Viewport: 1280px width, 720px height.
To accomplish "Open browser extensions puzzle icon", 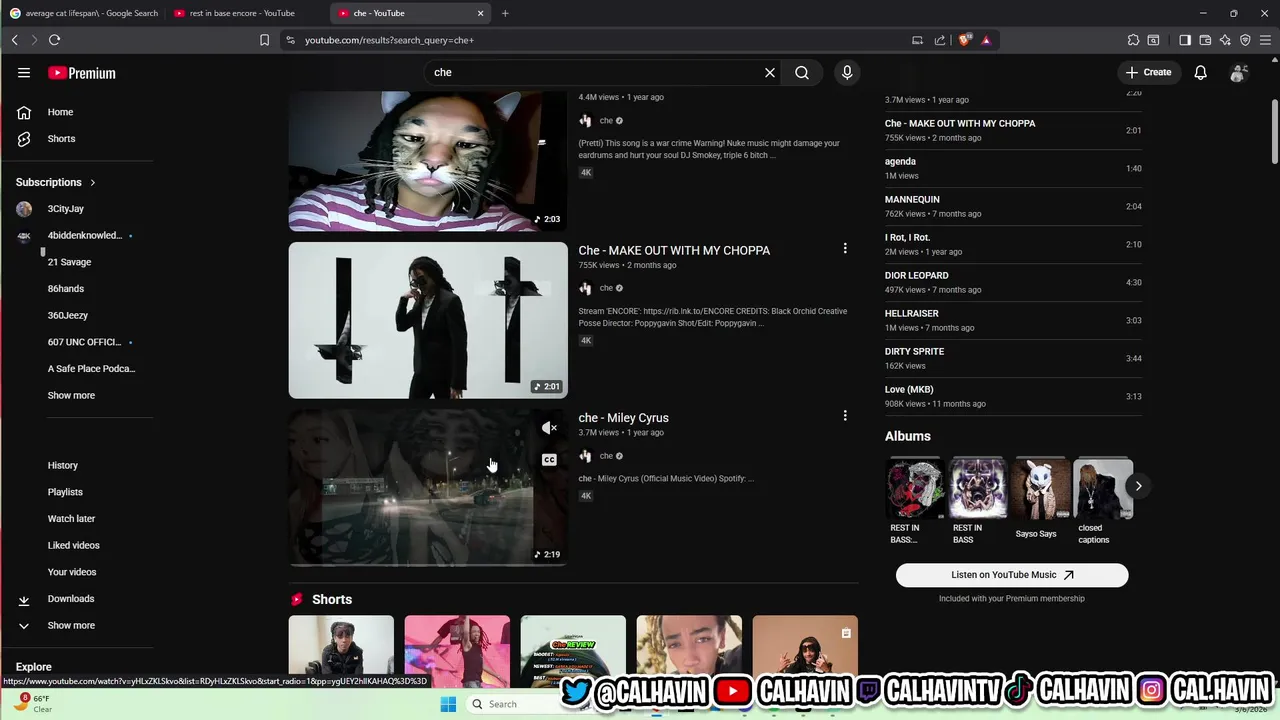I will 1133,40.
